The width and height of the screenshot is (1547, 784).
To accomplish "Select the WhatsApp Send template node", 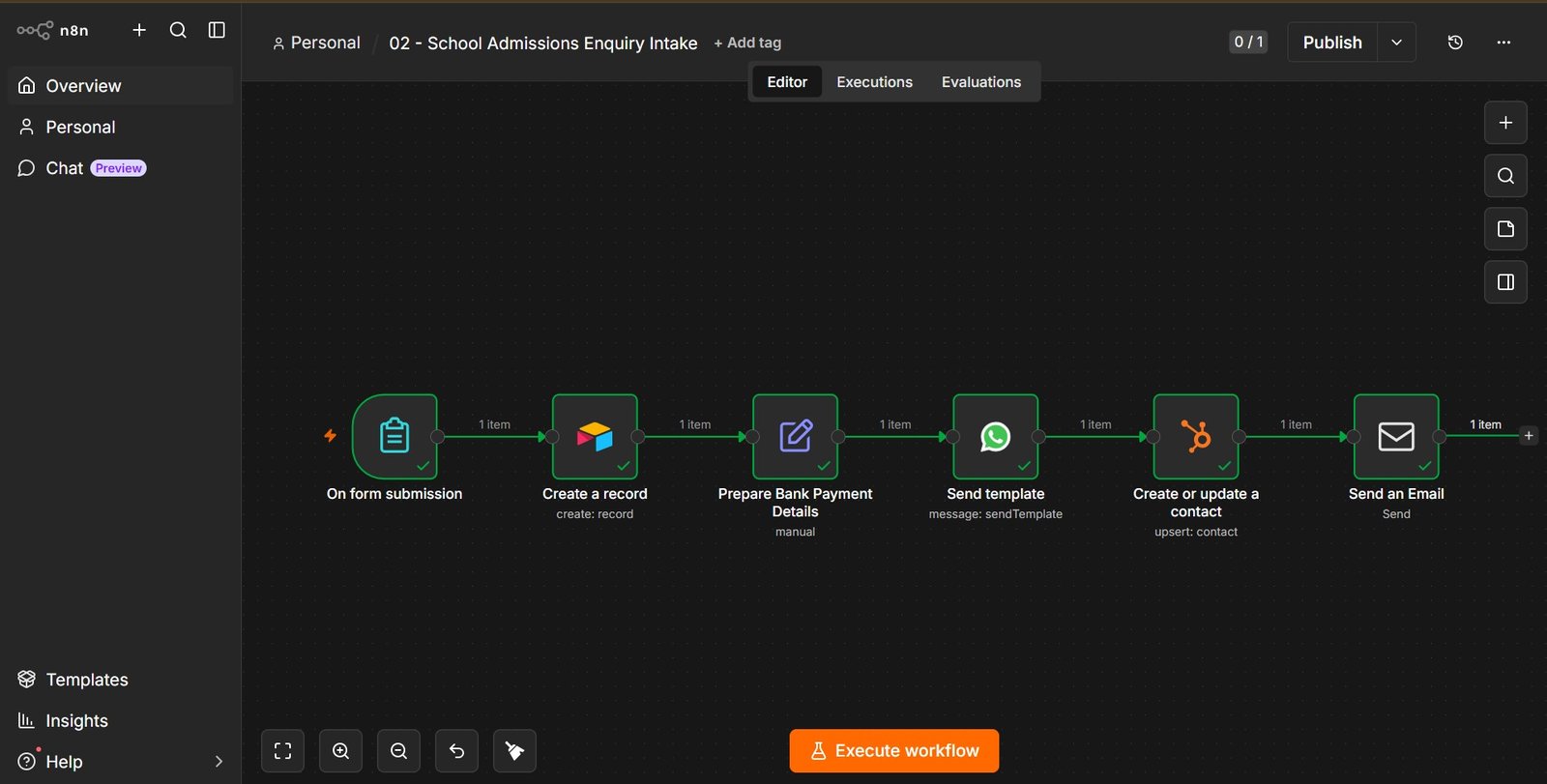I will pos(996,436).
